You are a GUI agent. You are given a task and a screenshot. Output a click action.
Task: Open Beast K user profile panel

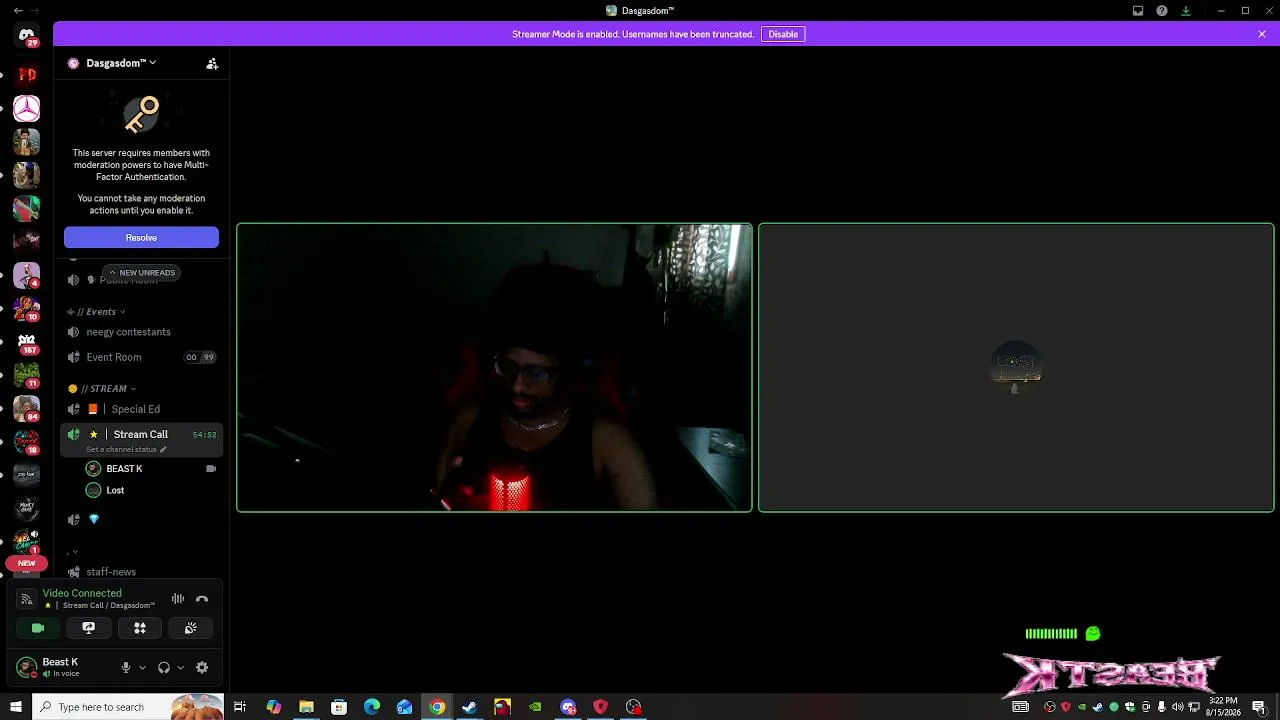coord(60,667)
